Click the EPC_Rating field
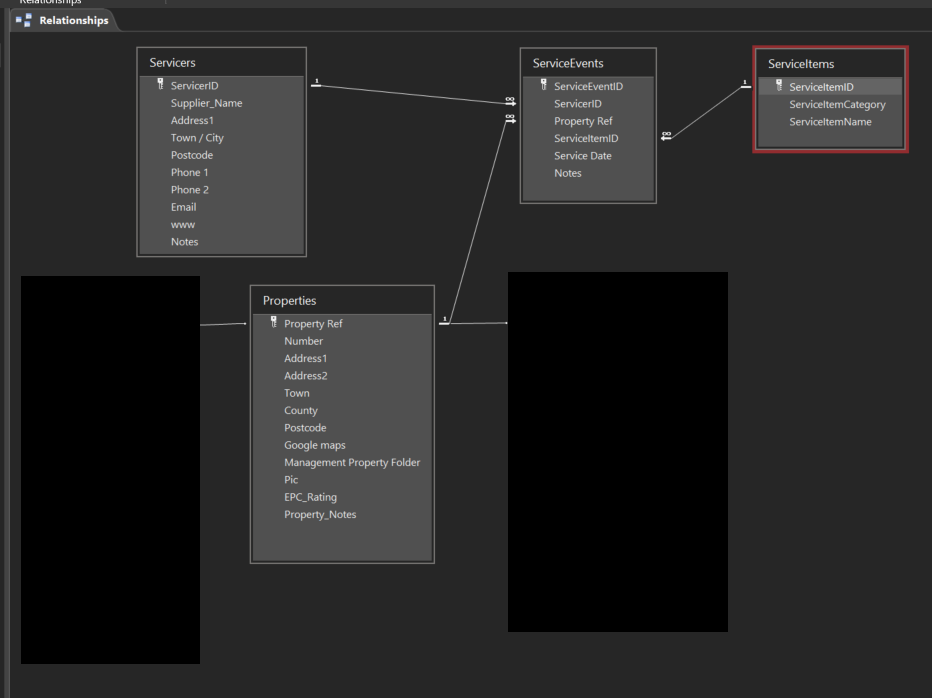932x698 pixels. [310, 497]
